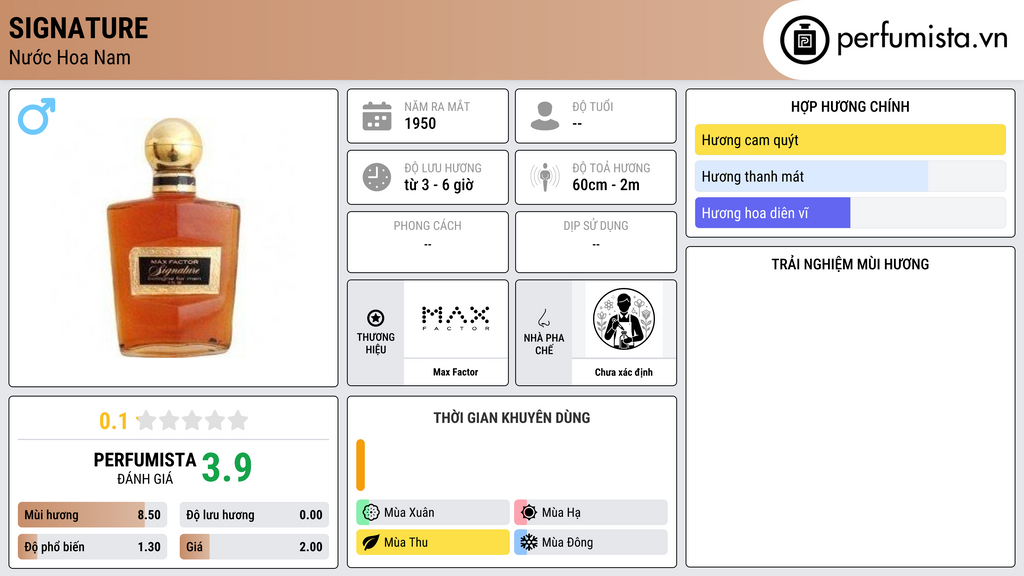This screenshot has height=576, width=1024.
Task: Click the PERFUMISTA ĐÁNH GIÁ label
Action: point(145,468)
